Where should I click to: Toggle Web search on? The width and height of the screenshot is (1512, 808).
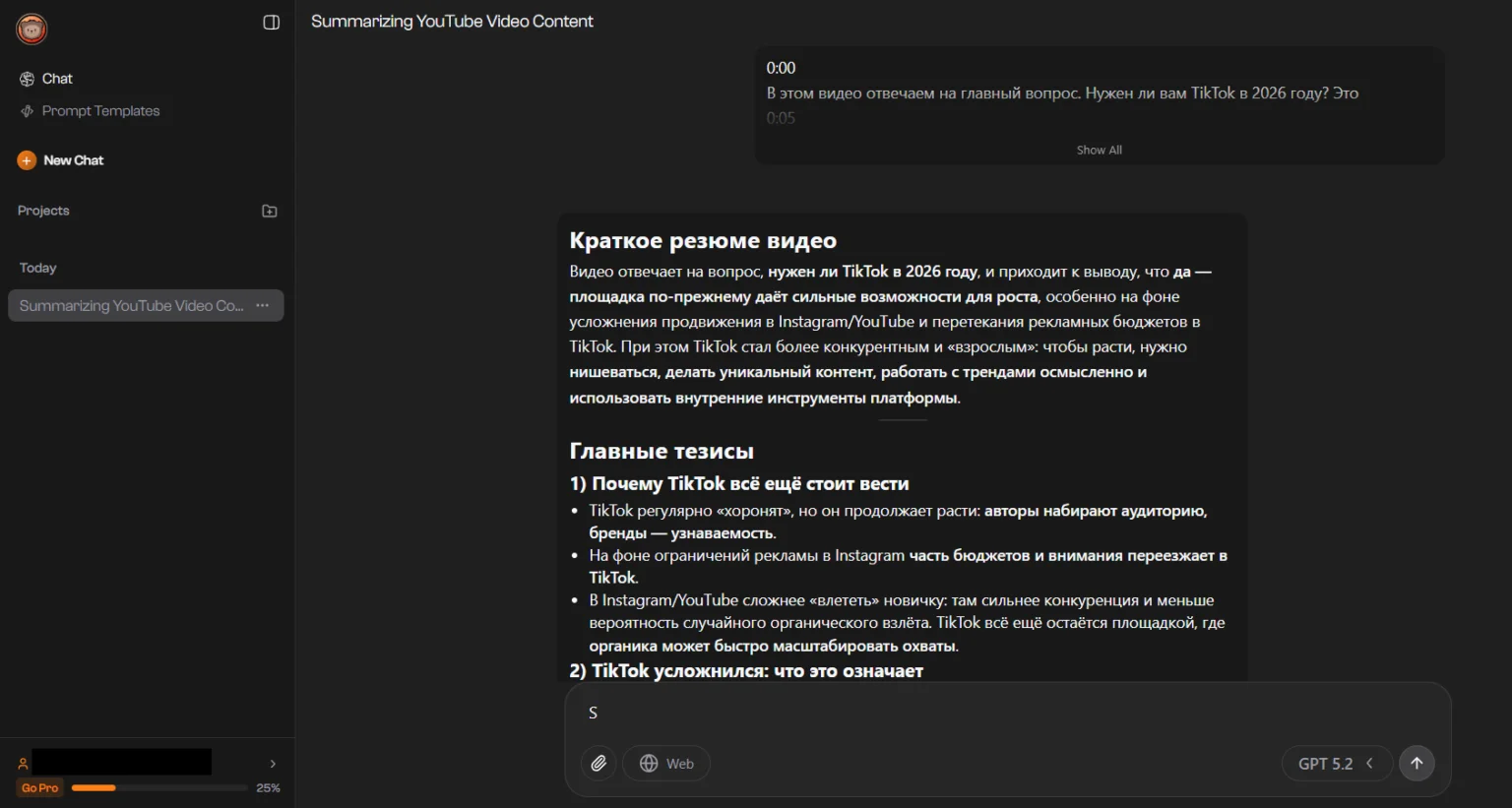pyautogui.click(x=666, y=763)
